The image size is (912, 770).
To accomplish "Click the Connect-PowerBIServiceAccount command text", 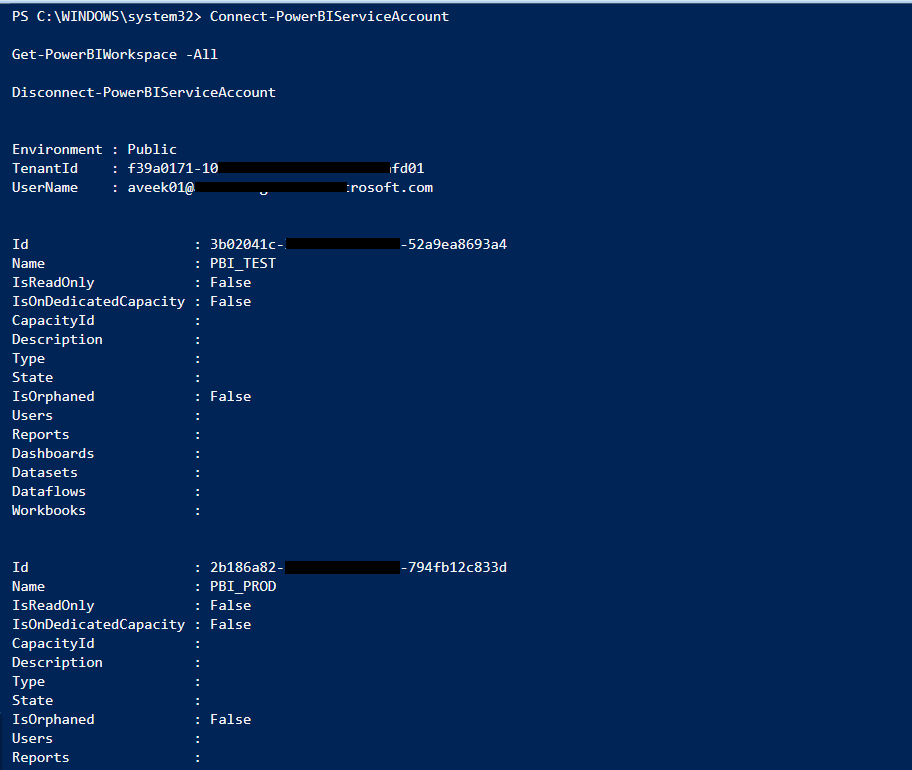I will [x=329, y=16].
